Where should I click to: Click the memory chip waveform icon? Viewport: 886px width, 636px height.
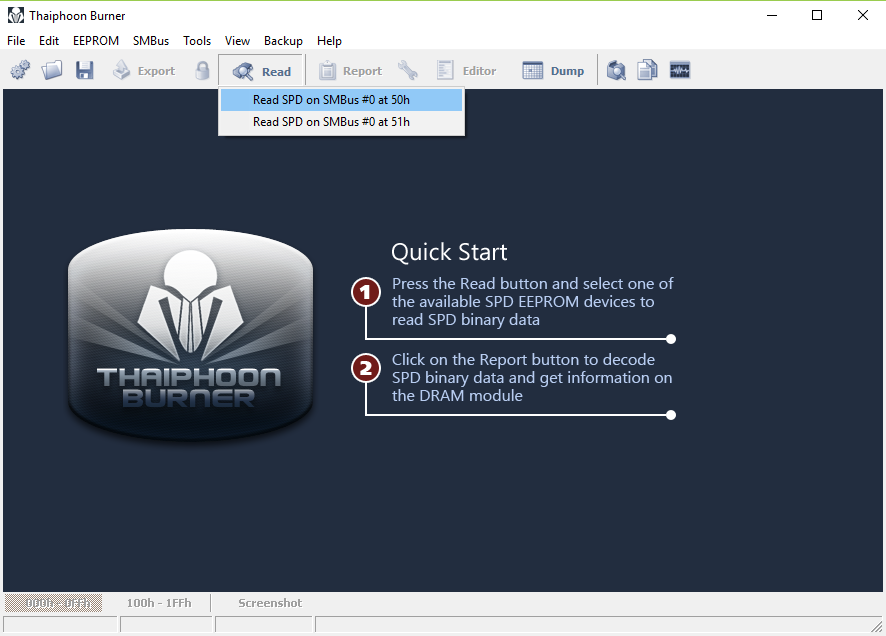[x=680, y=71]
